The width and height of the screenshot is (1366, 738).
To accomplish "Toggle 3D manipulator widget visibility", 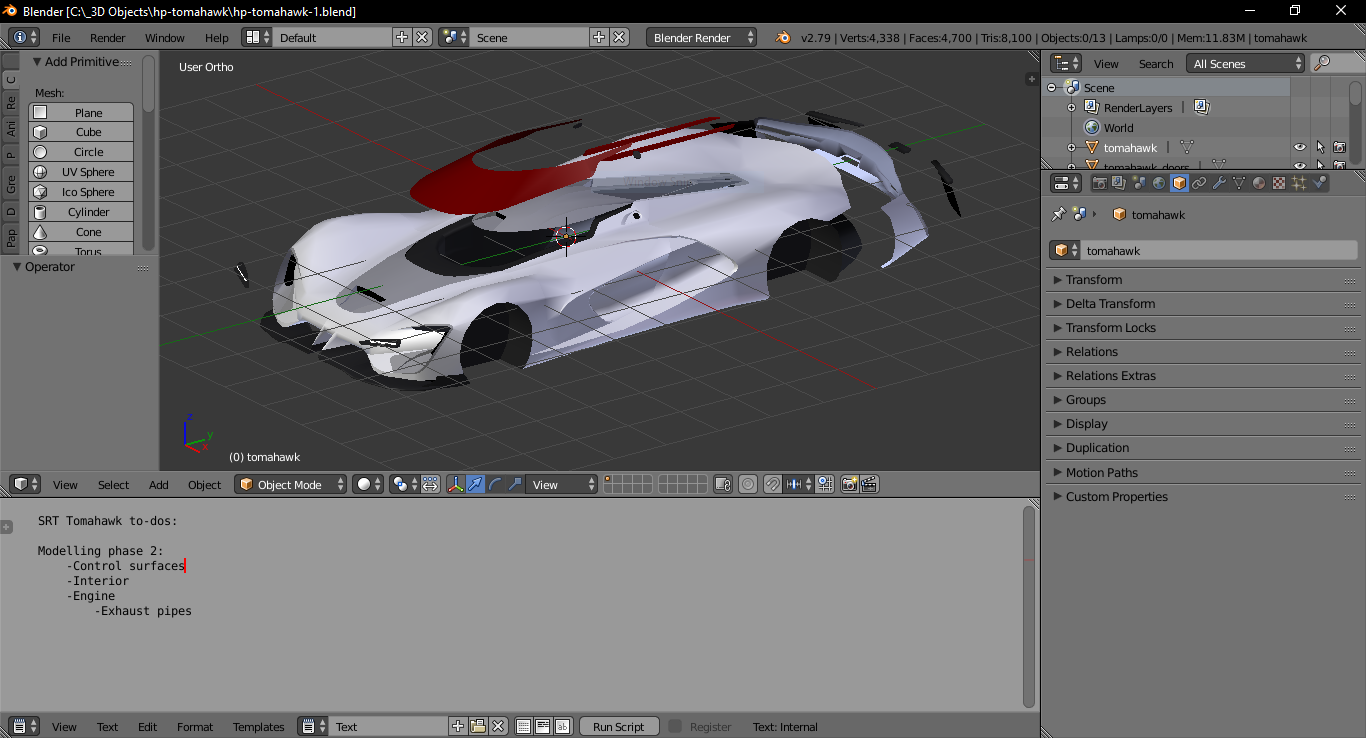I will pyautogui.click(x=455, y=484).
